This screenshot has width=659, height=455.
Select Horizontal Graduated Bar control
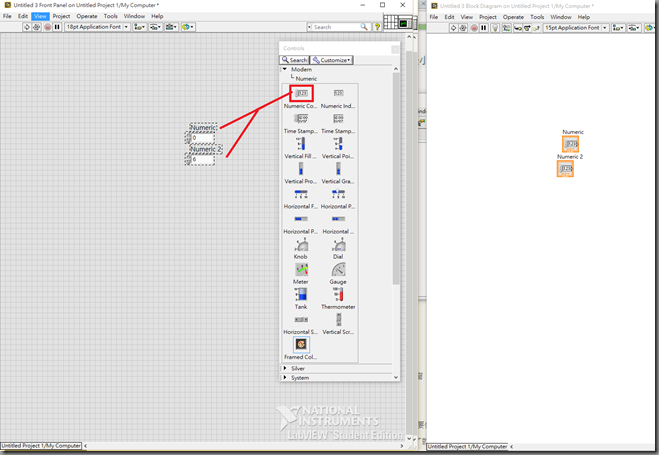pyautogui.click(x=338, y=219)
